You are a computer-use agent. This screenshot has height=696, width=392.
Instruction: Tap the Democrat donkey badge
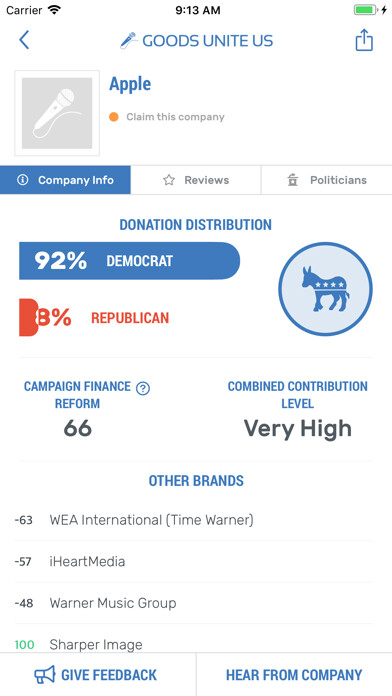point(325,289)
